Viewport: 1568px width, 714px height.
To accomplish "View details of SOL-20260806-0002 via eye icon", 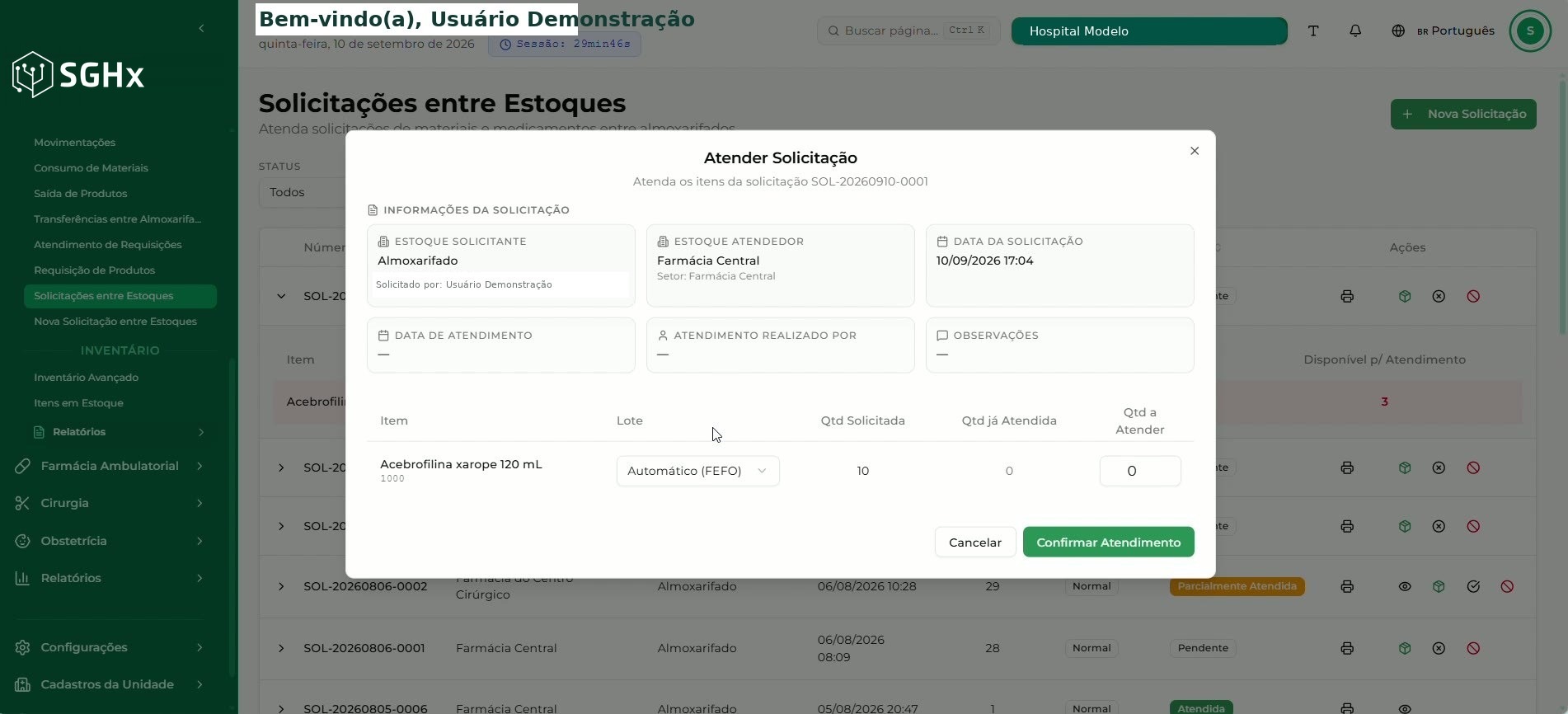I will (x=1405, y=587).
